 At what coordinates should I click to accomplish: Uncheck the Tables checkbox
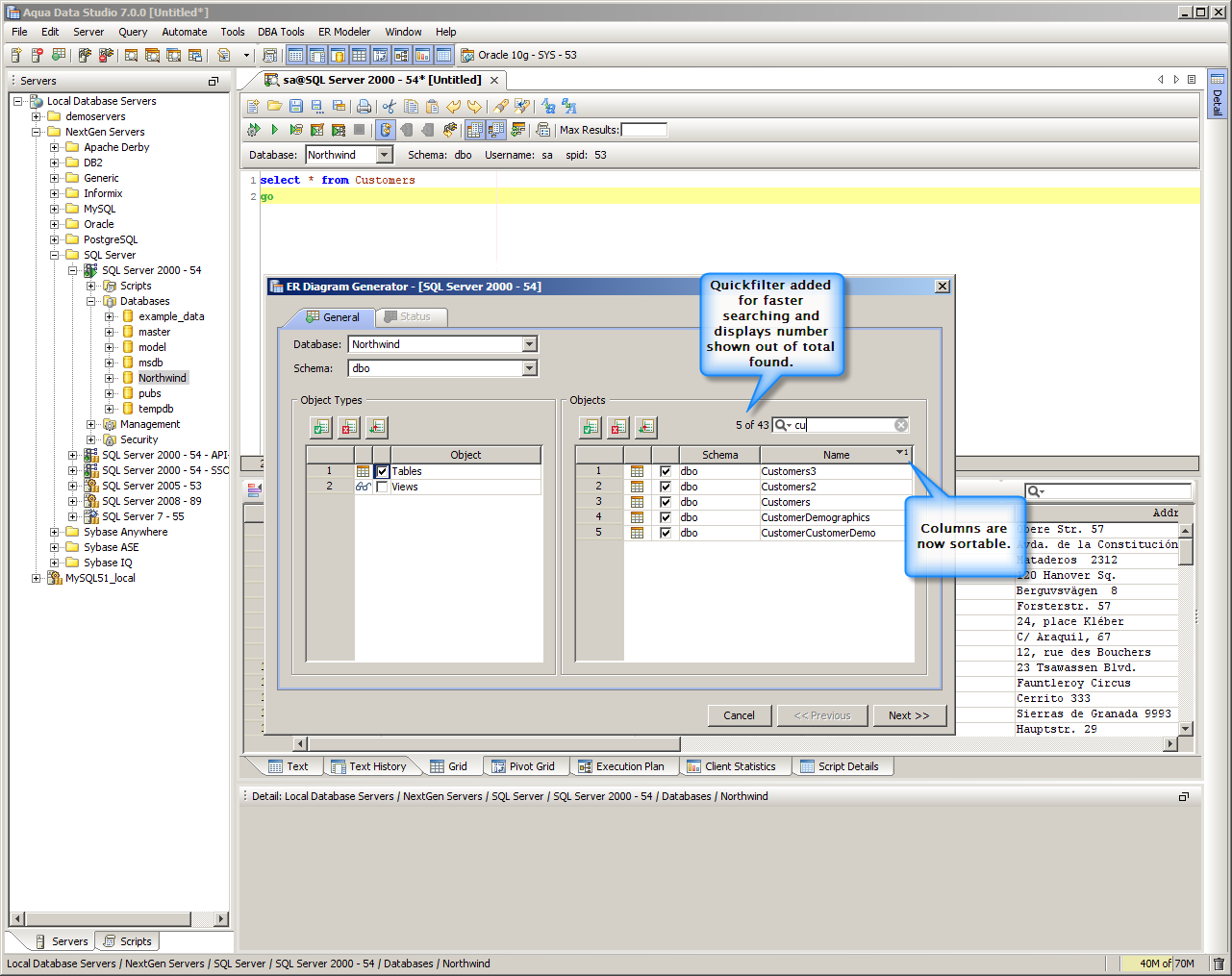[x=382, y=471]
